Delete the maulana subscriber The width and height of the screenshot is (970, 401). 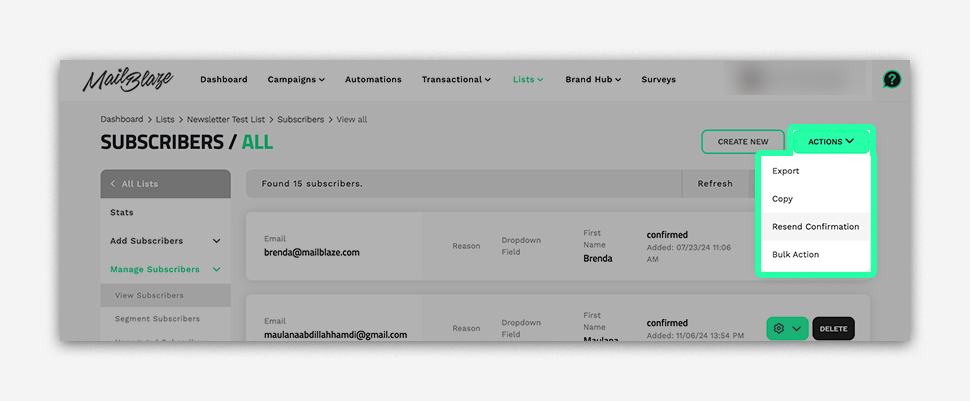click(833, 328)
